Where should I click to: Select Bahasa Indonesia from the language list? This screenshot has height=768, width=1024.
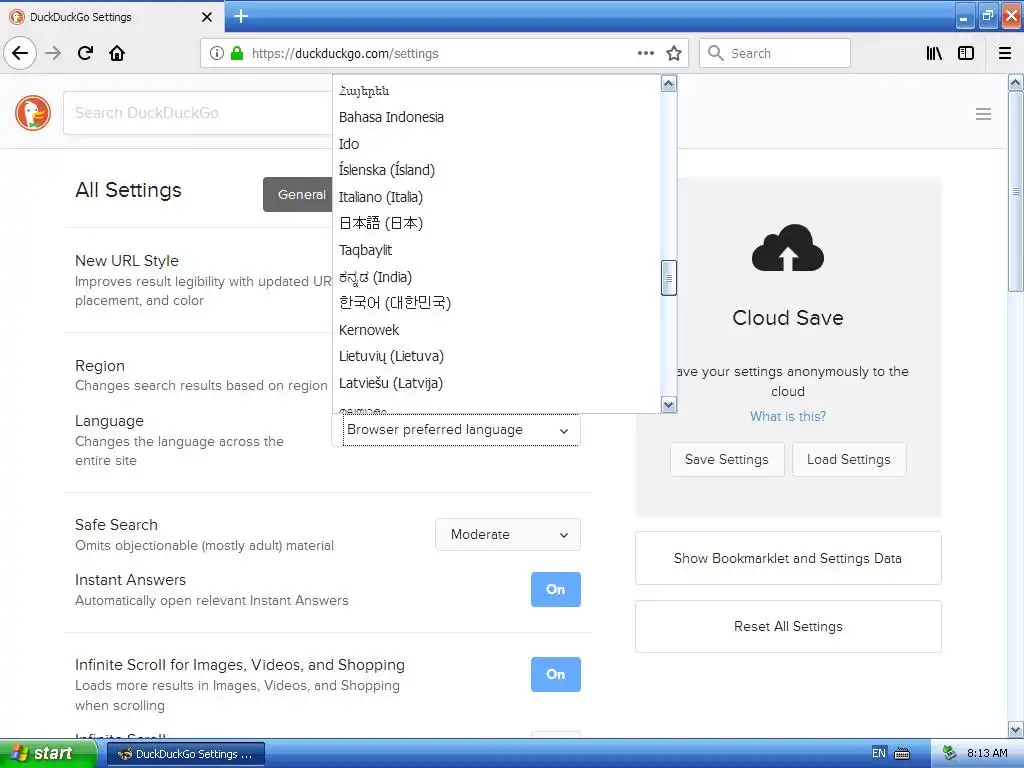tap(496, 117)
